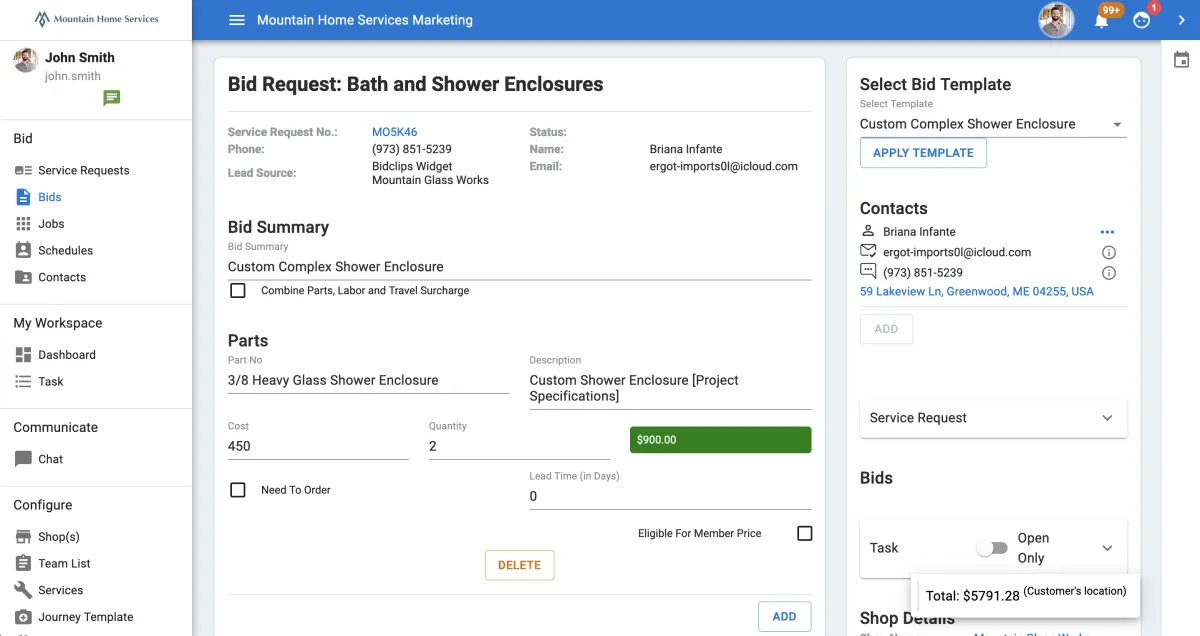Click the Total: $5791.28 label
This screenshot has width=1200, height=636.
(x=973, y=596)
